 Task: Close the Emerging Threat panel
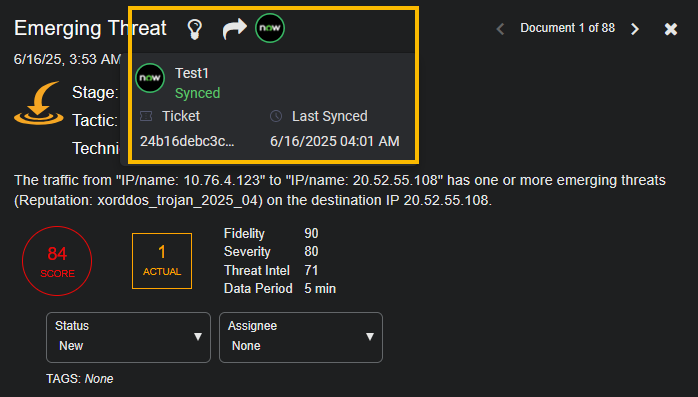pos(671,29)
